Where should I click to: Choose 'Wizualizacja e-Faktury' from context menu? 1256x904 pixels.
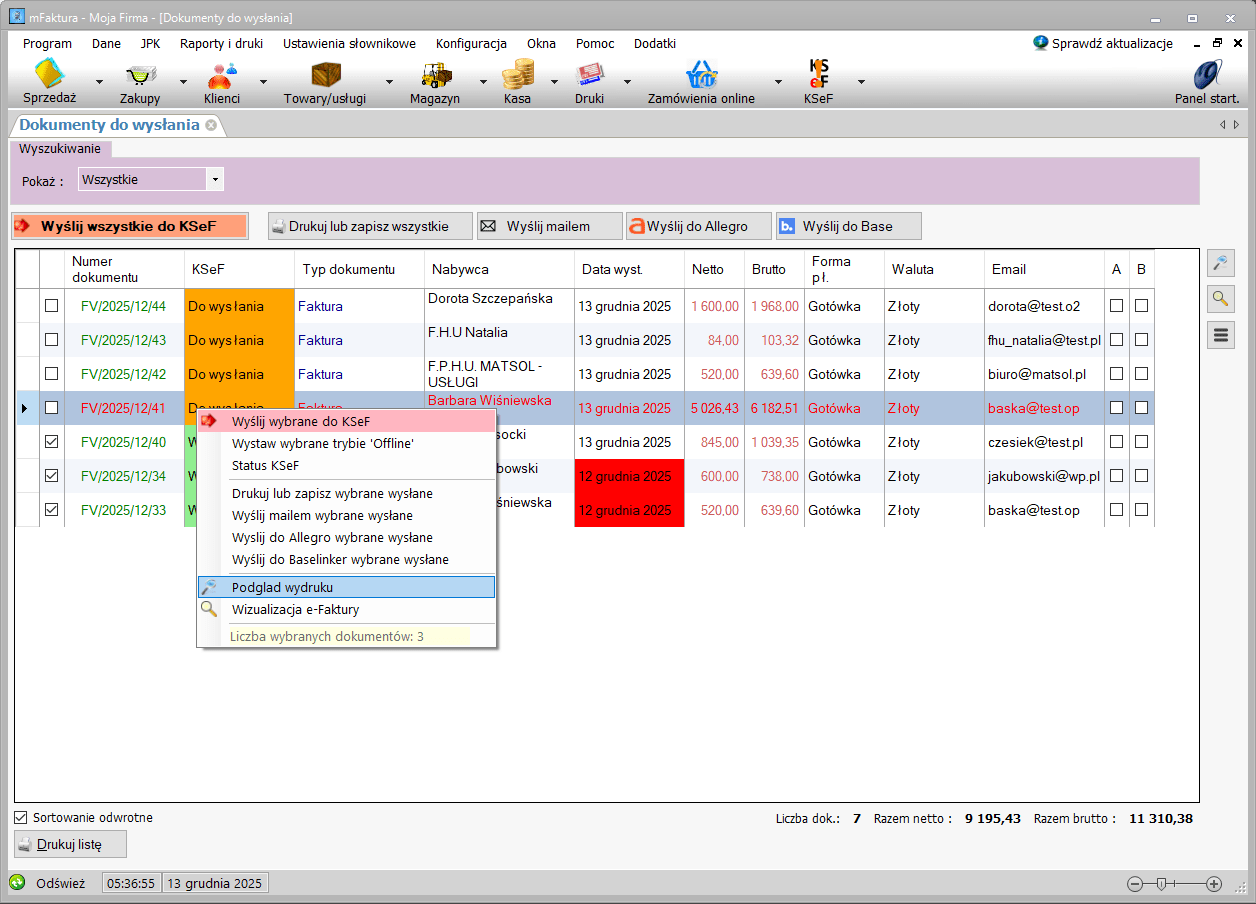click(295, 609)
